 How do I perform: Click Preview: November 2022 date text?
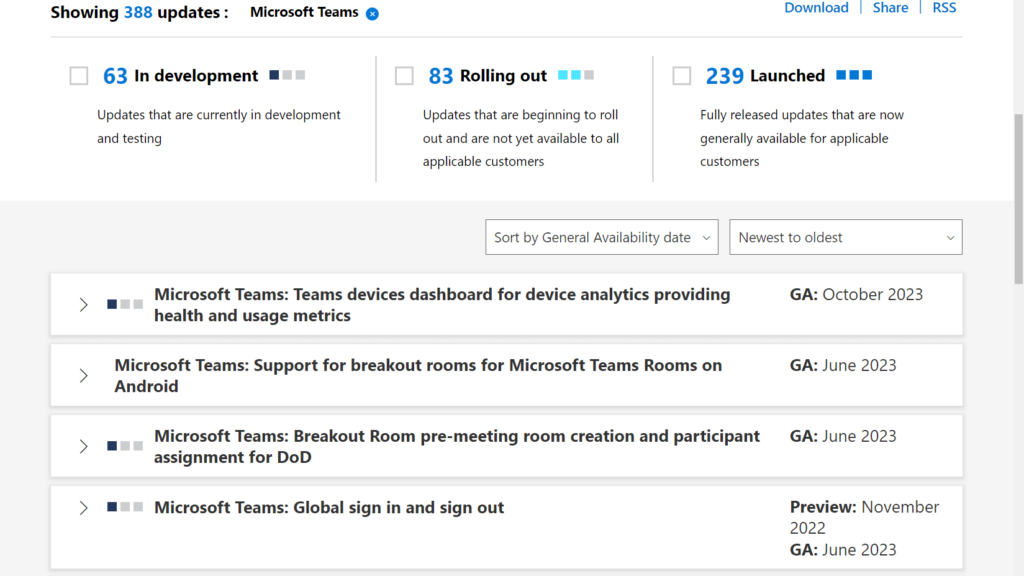click(x=865, y=517)
